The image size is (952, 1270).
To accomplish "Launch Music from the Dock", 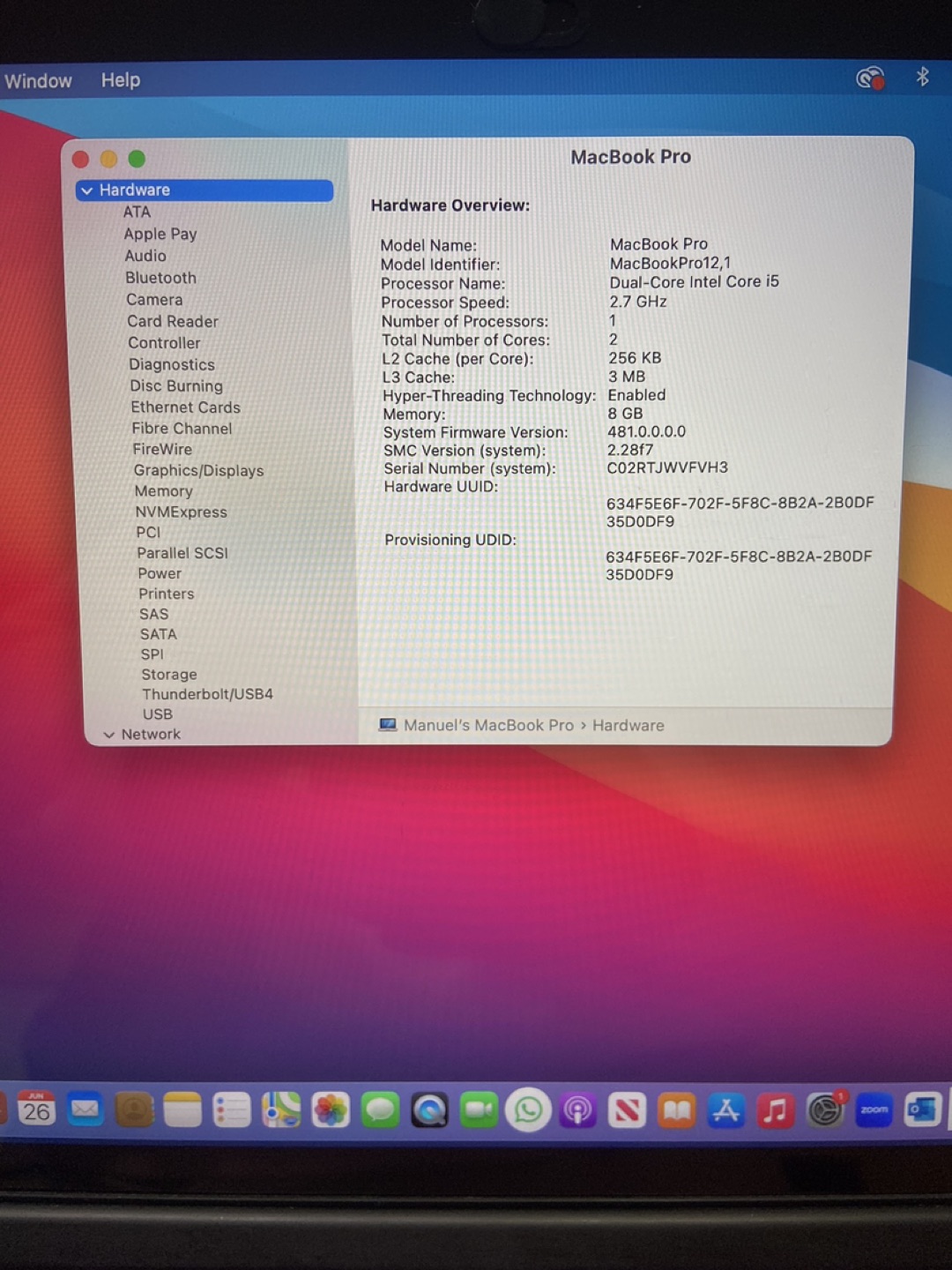I will click(x=775, y=1110).
